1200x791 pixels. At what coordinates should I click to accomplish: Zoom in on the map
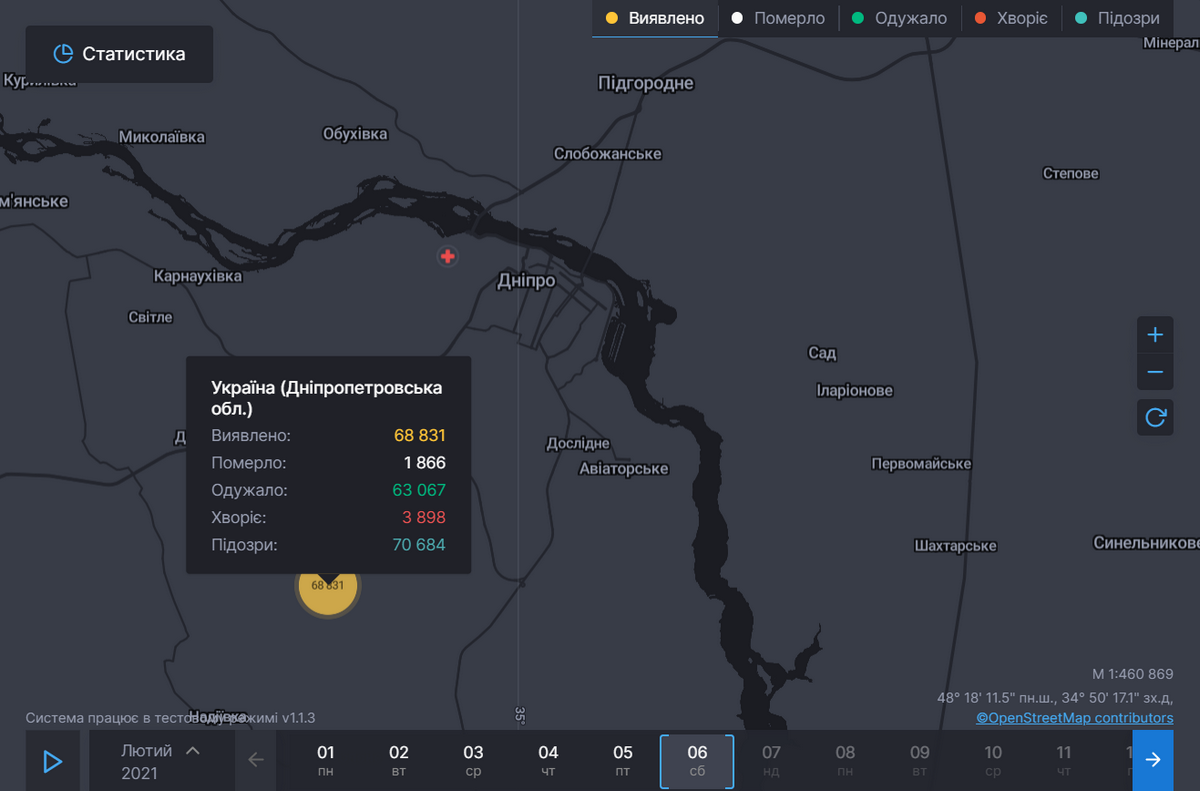tap(1155, 334)
